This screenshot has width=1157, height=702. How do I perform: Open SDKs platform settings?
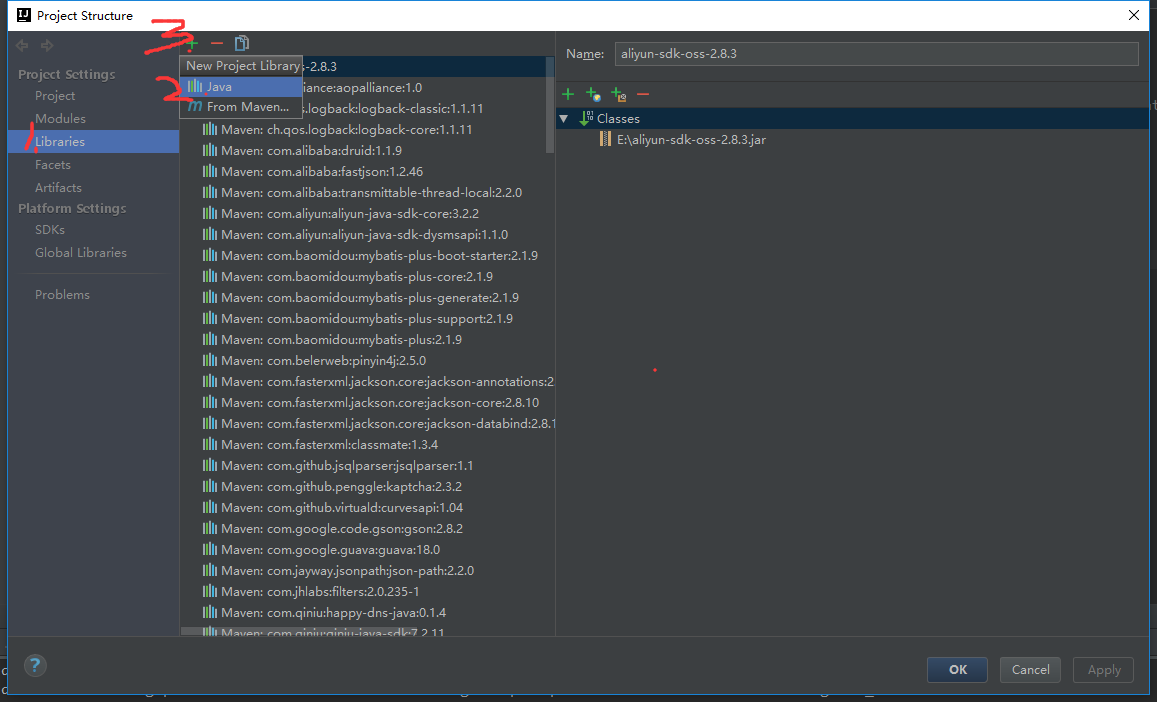49,230
